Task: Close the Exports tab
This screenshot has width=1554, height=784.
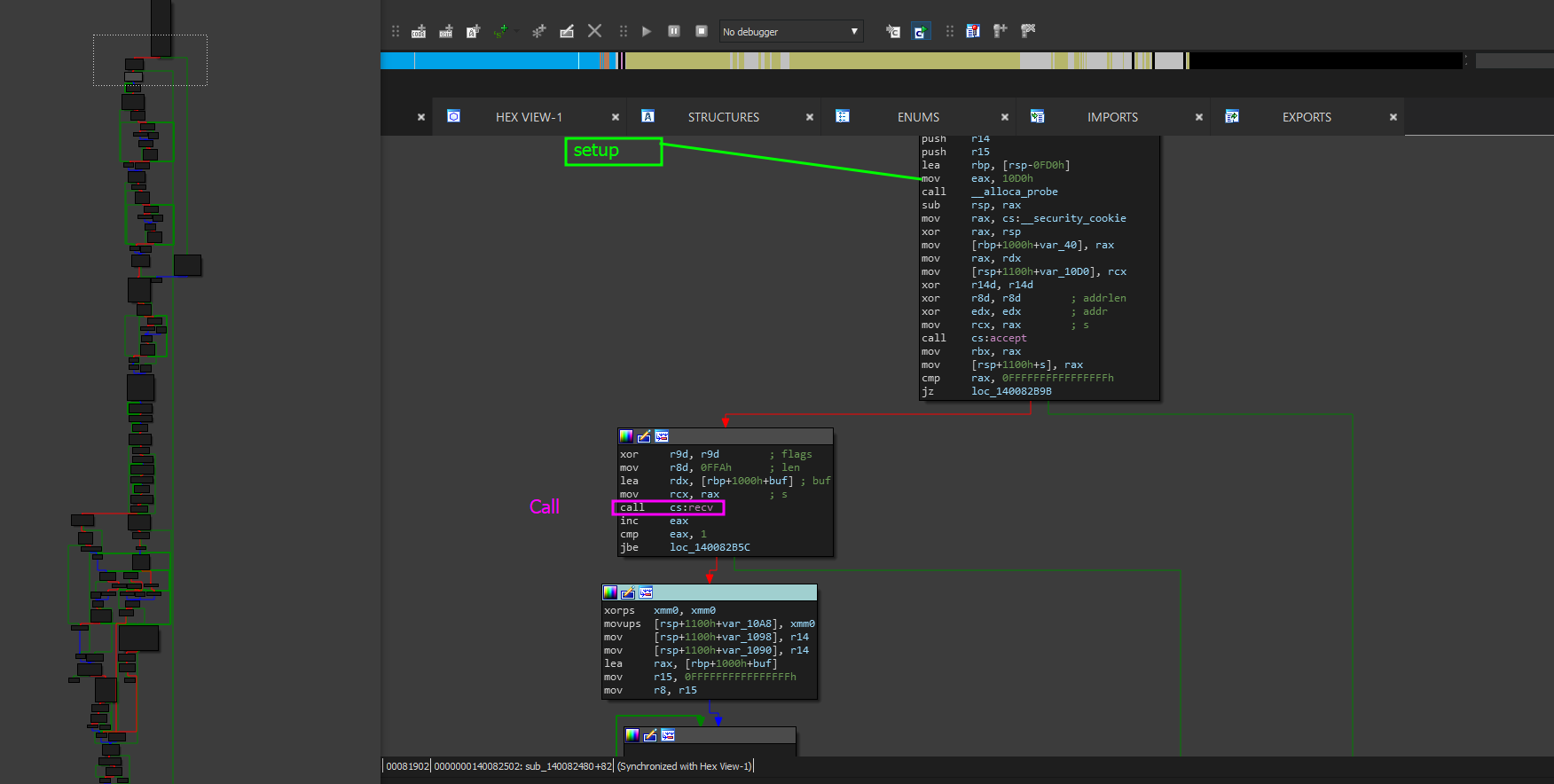Action: (x=1393, y=117)
